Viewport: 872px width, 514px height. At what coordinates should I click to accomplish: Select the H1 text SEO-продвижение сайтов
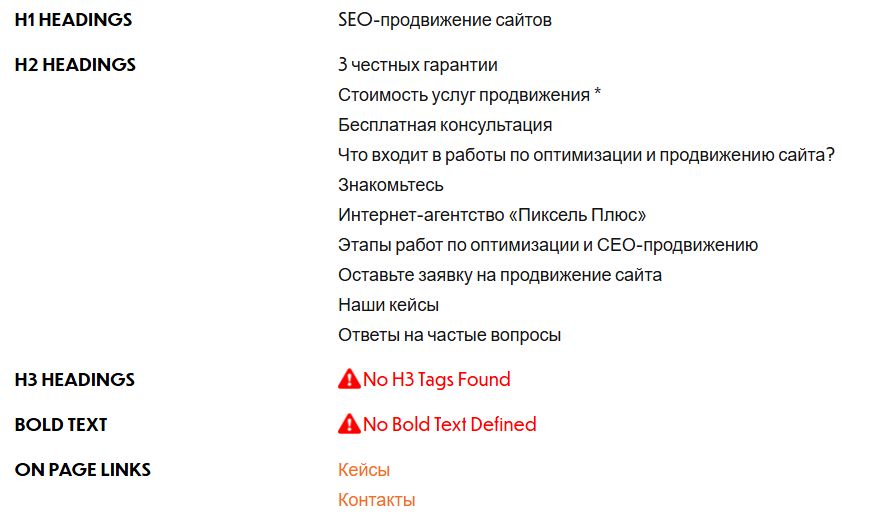coord(445,20)
